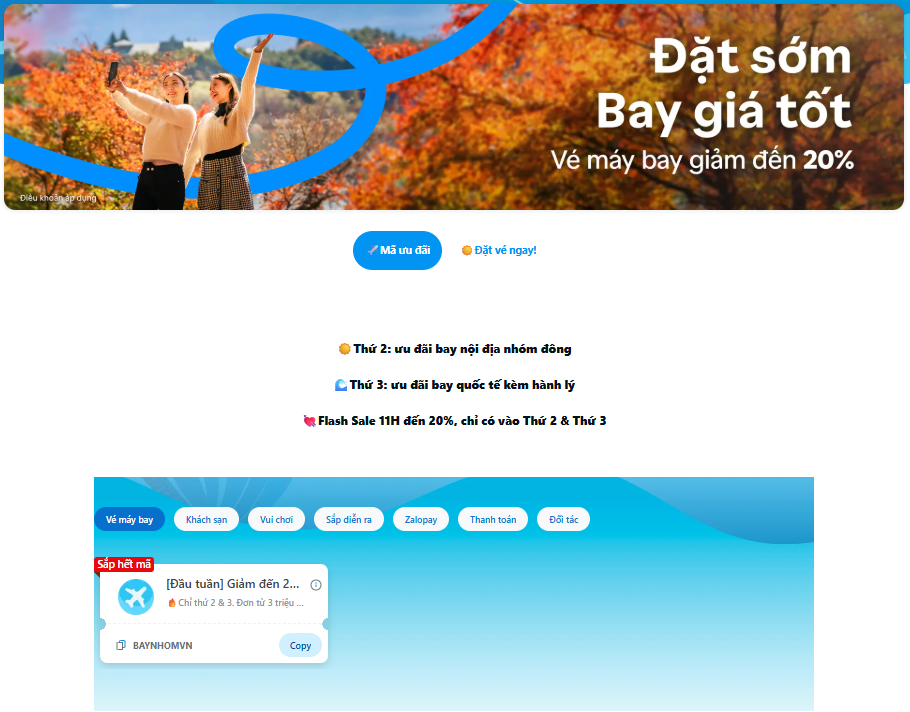910x712 pixels.
Task: Click the sun icon next to Đặt vé ngay
Action: click(467, 250)
